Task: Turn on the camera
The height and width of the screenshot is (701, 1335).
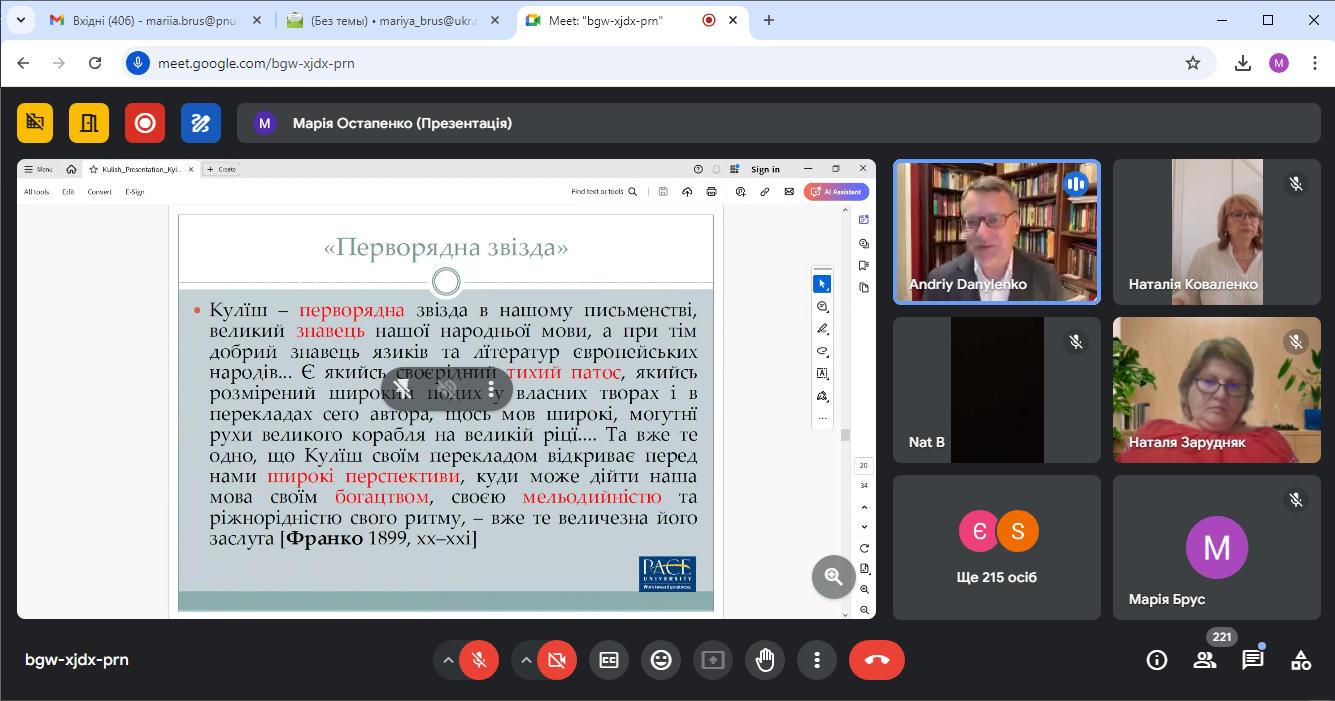Action: 557,660
